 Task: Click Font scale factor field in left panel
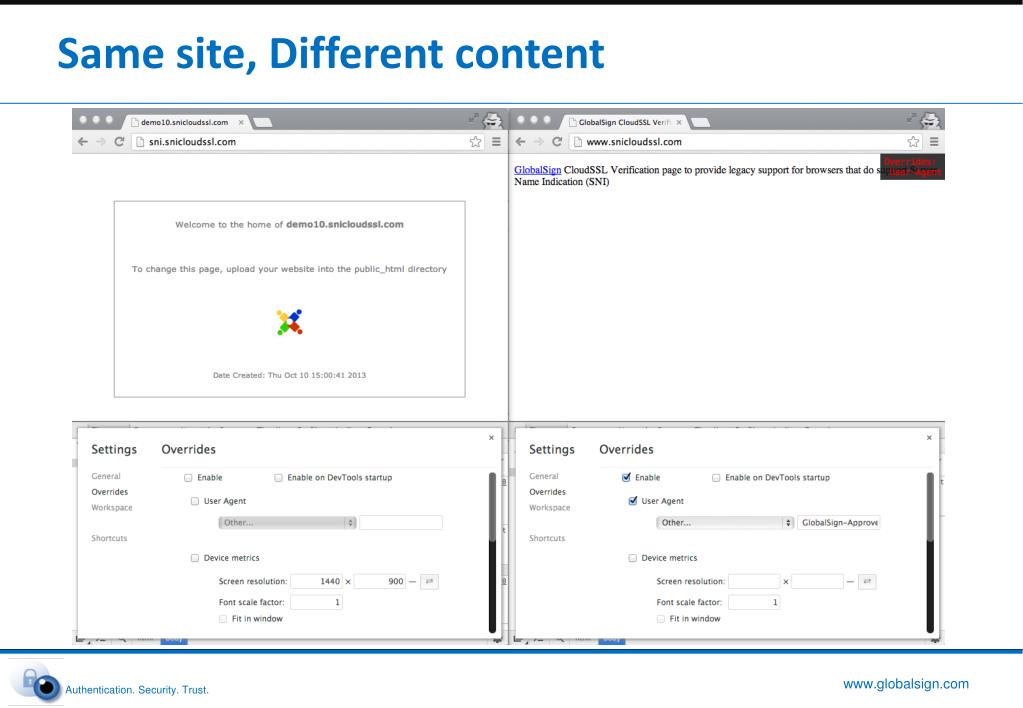pos(316,602)
